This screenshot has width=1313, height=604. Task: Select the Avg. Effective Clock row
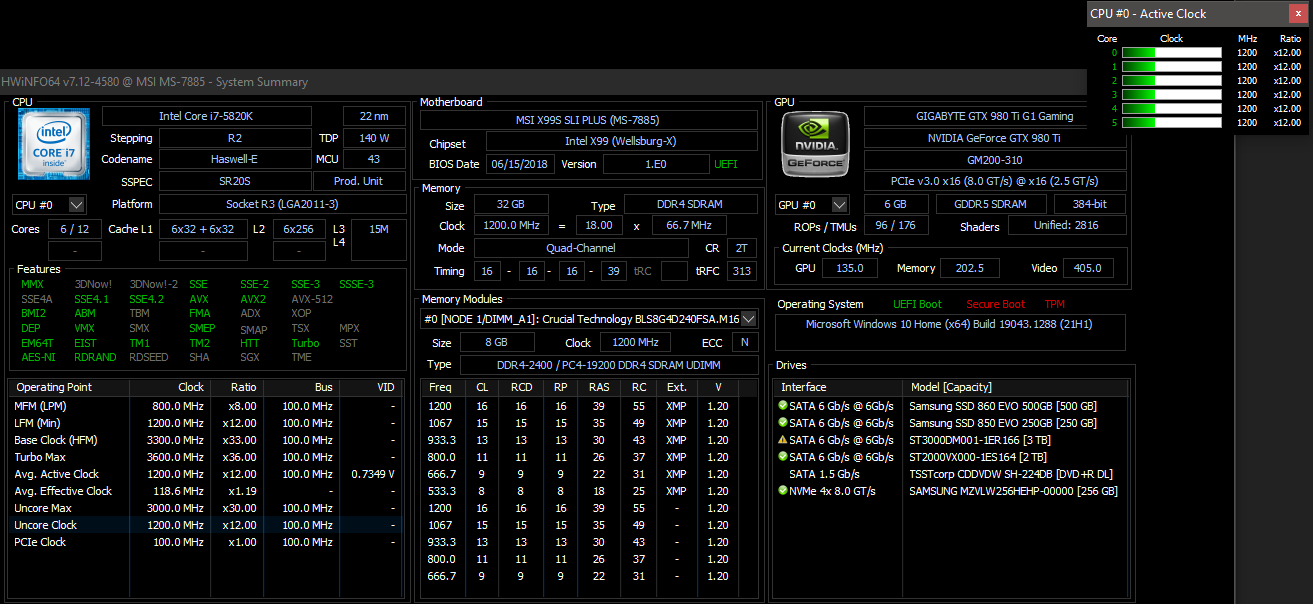[205, 491]
